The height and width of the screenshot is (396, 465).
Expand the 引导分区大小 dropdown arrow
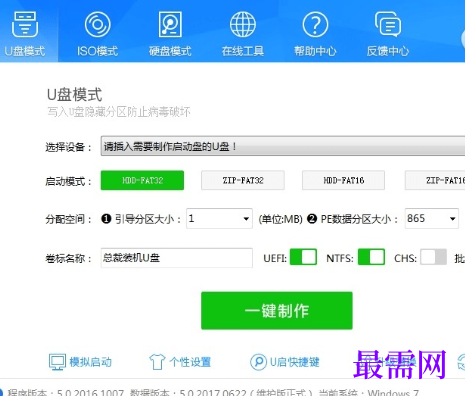click(x=246, y=219)
